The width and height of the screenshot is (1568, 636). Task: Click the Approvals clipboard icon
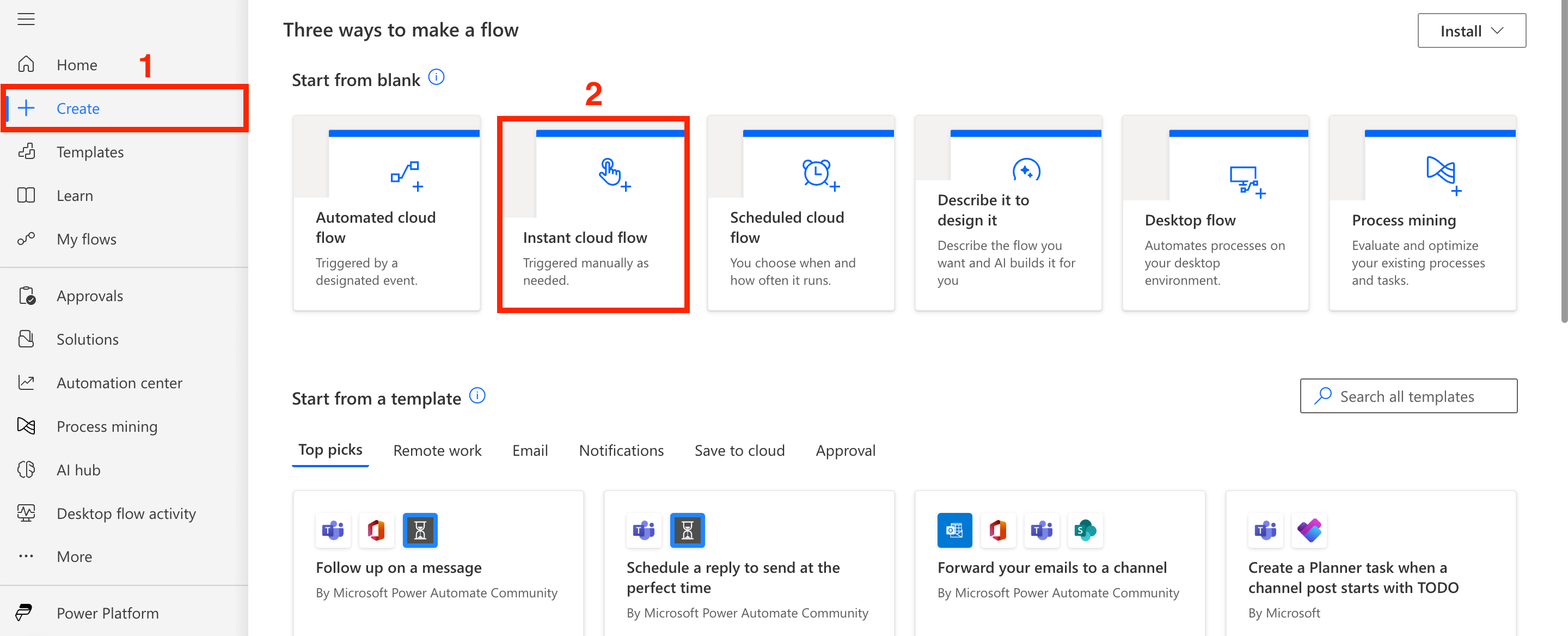27,296
